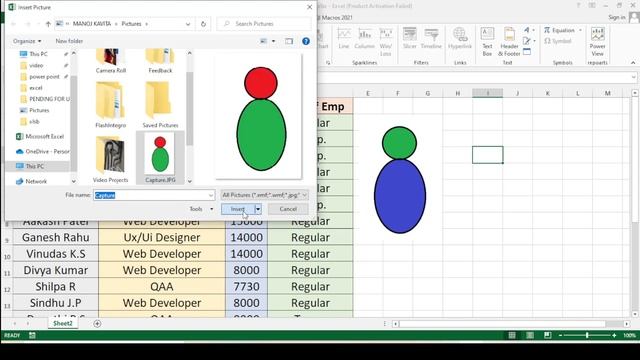The width and height of the screenshot is (640, 360).
Task: Click the macro recording status bar icon
Action: pos(32,336)
